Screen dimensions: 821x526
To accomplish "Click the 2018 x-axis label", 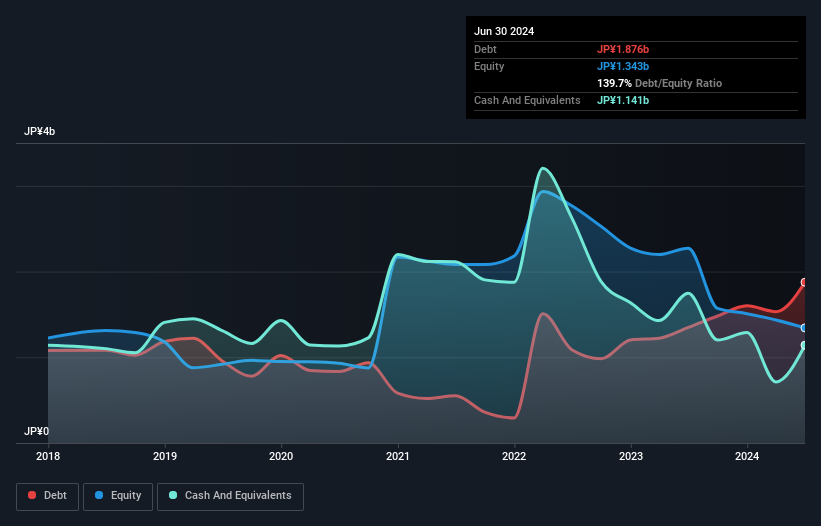I will (48, 456).
